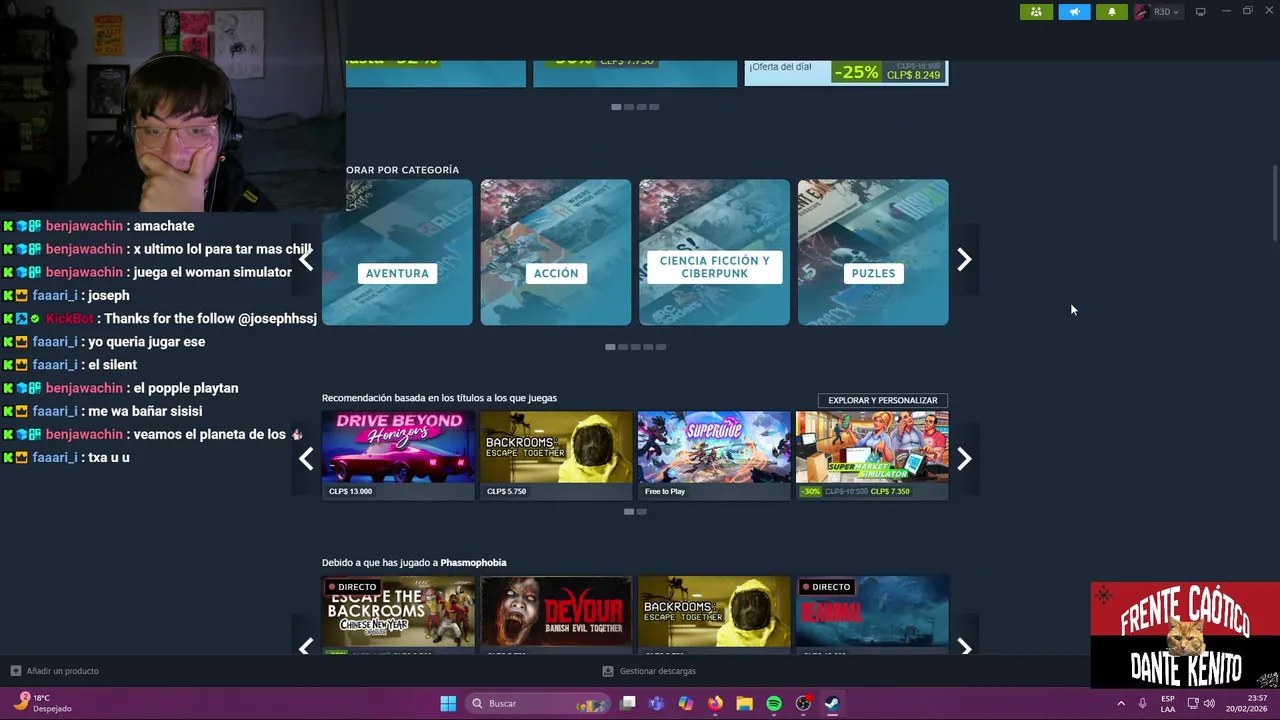
Task: Show hidden system tray icons chevron
Action: pos(1121,704)
